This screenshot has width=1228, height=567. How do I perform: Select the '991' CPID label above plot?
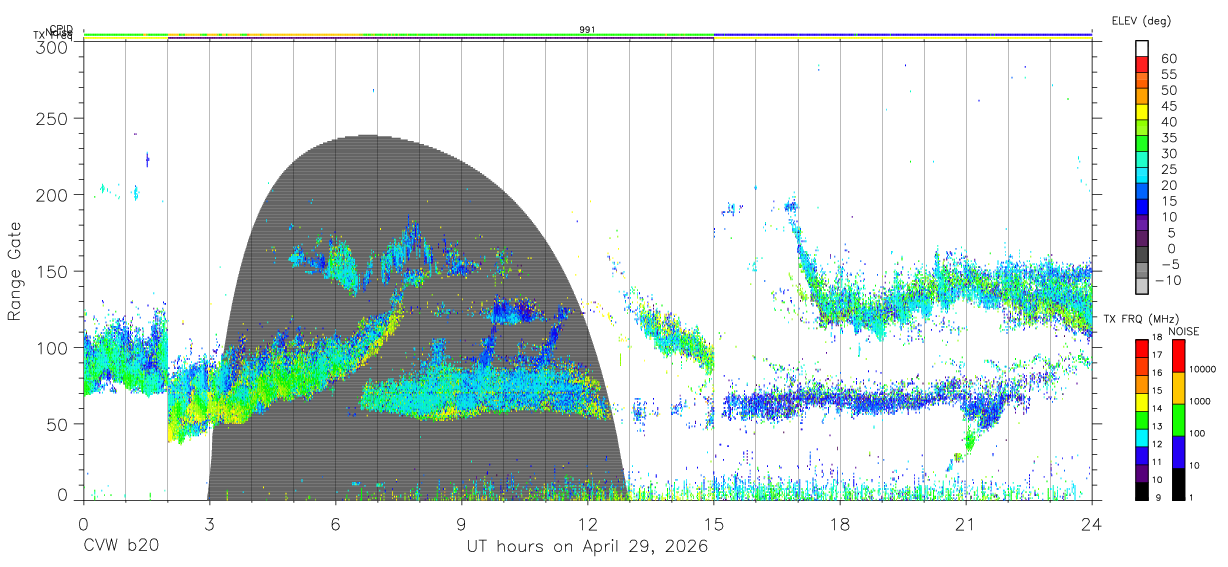pyautogui.click(x=587, y=30)
